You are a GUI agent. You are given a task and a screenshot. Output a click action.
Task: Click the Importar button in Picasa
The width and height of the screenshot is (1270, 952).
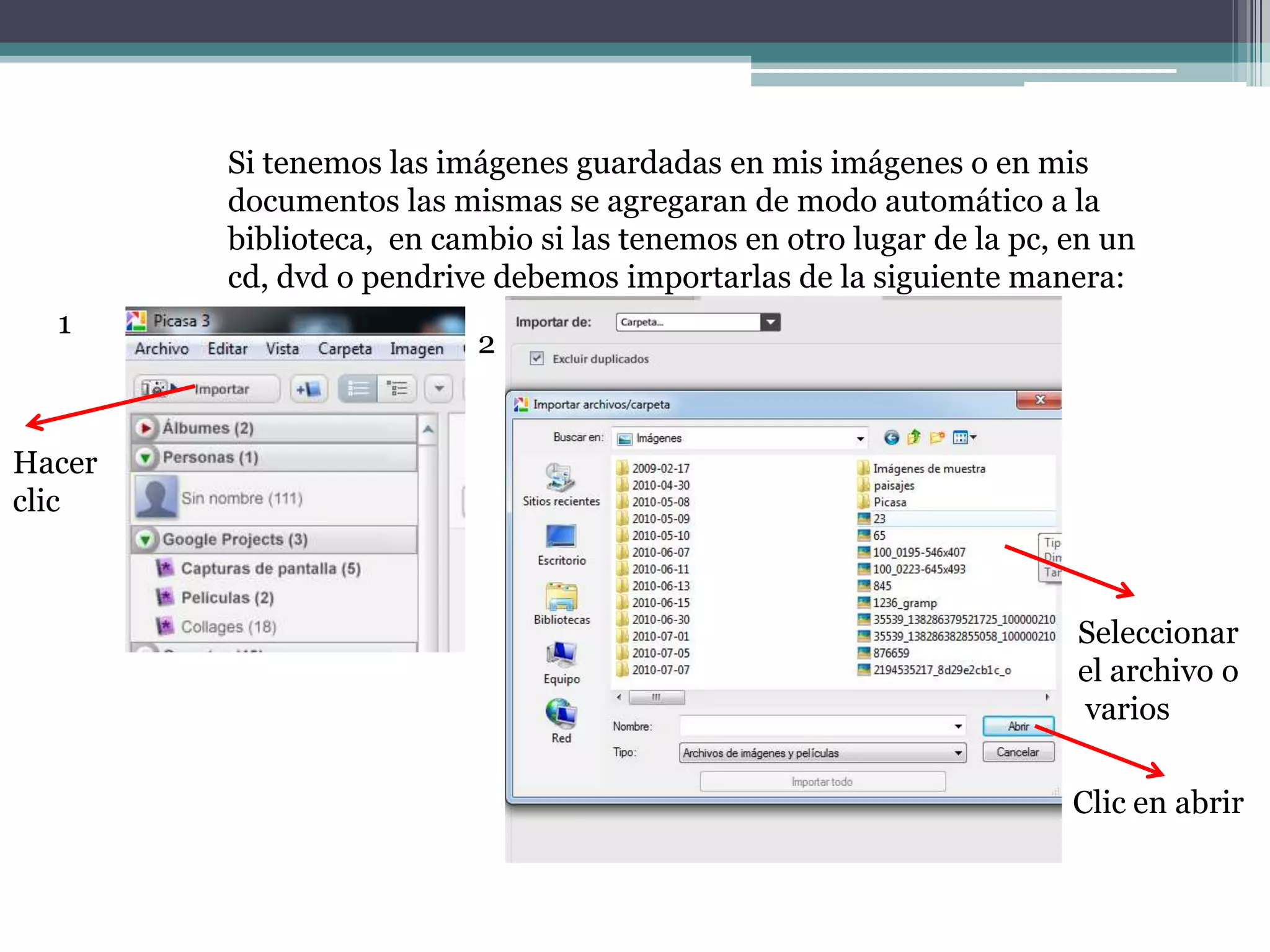206,389
